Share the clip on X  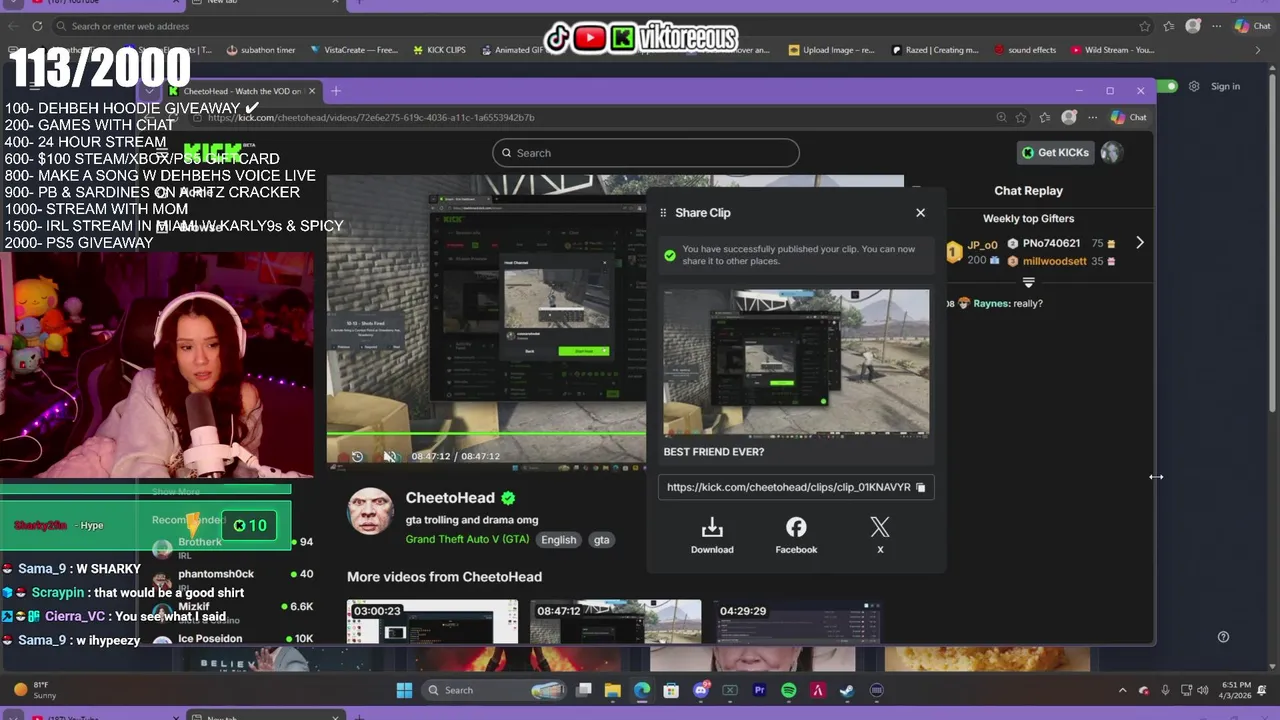click(x=880, y=535)
